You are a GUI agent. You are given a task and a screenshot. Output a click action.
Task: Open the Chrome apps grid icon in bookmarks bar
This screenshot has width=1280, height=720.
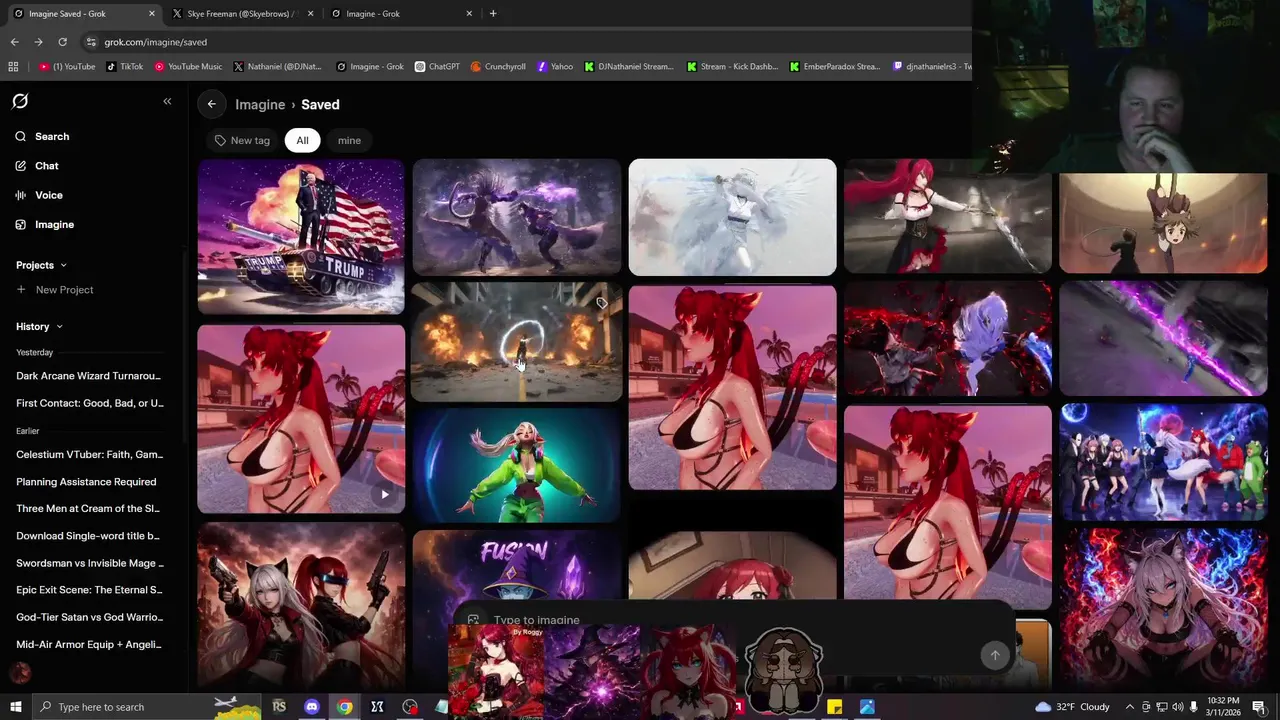coord(13,67)
